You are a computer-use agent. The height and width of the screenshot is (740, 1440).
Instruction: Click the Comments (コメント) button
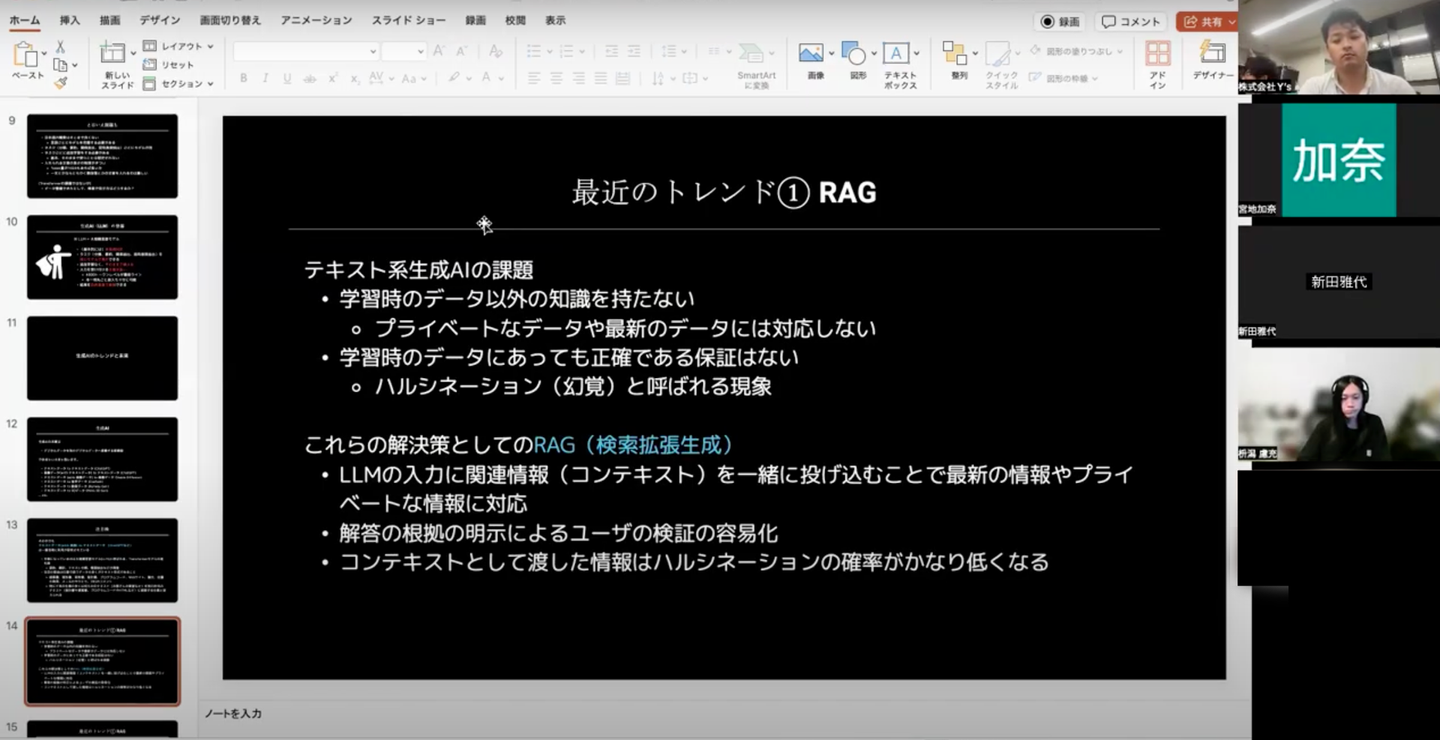(x=1131, y=21)
